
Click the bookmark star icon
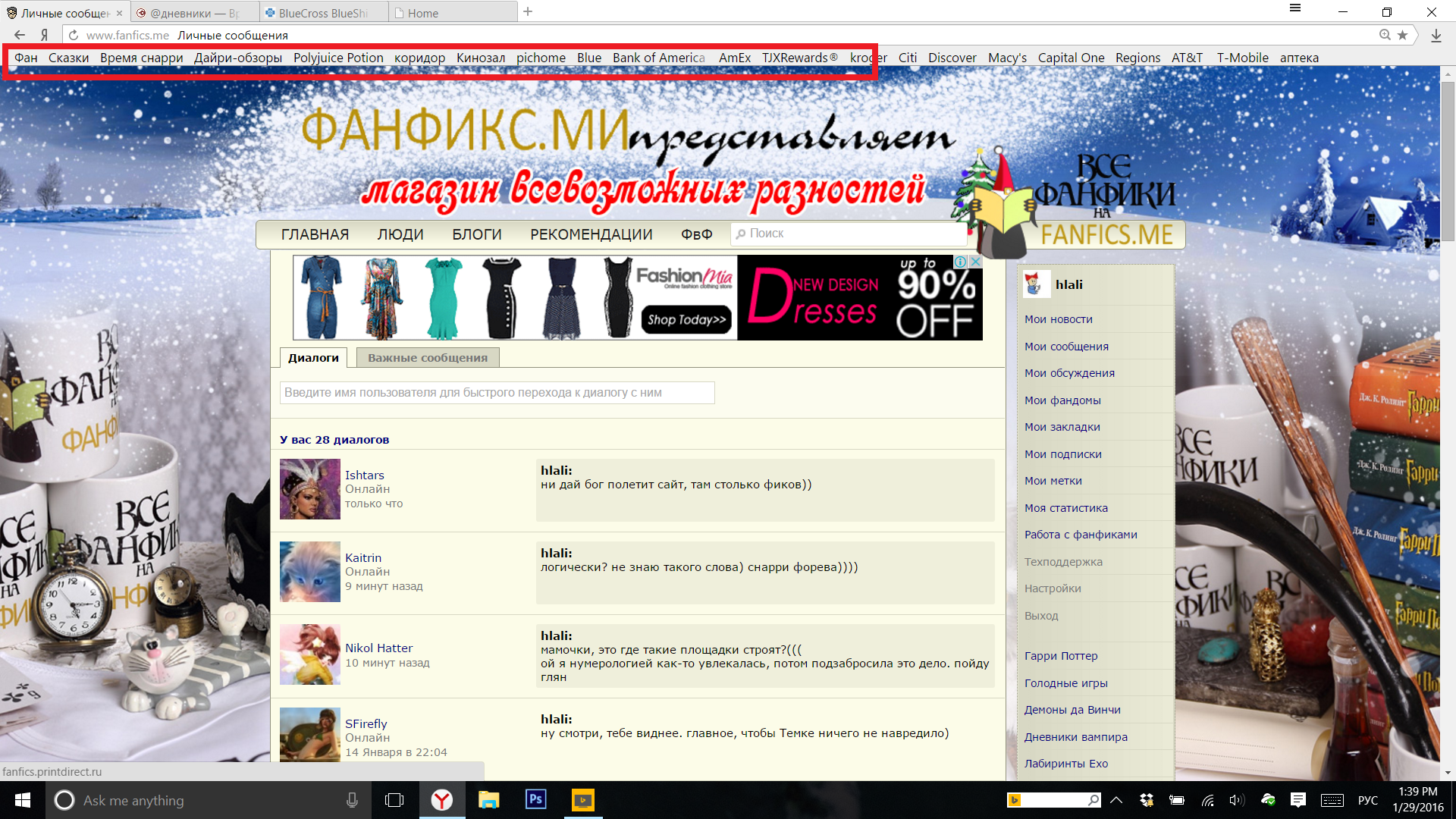(1403, 35)
